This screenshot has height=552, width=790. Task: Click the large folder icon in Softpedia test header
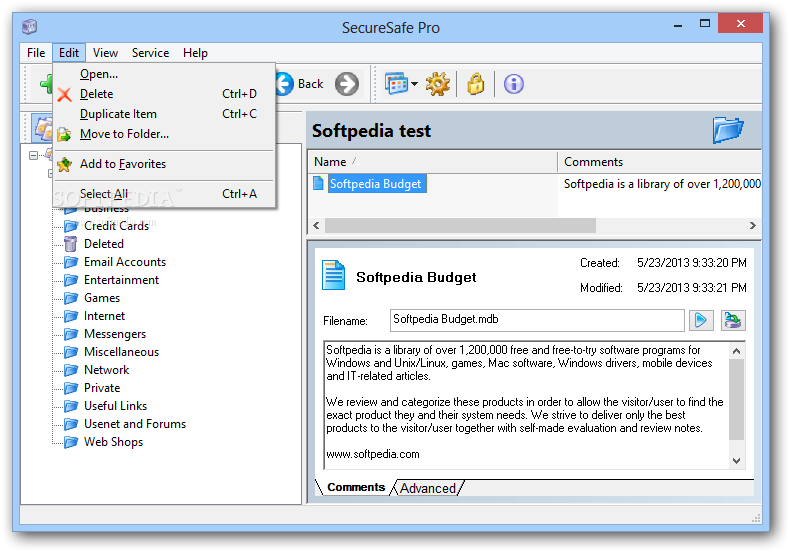728,130
